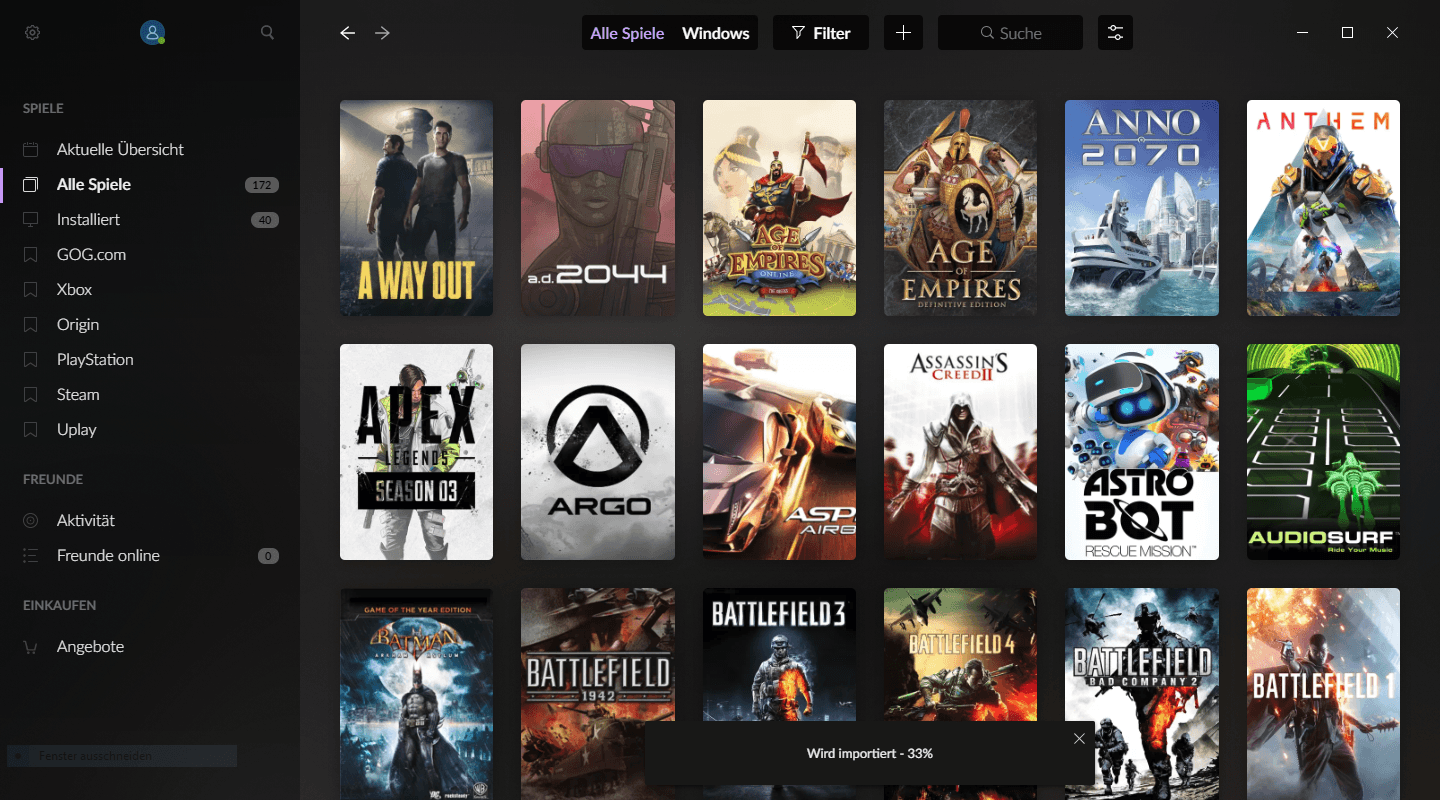The image size is (1440, 800).
Task: Select the Windows platform tab
Action: [x=716, y=33]
